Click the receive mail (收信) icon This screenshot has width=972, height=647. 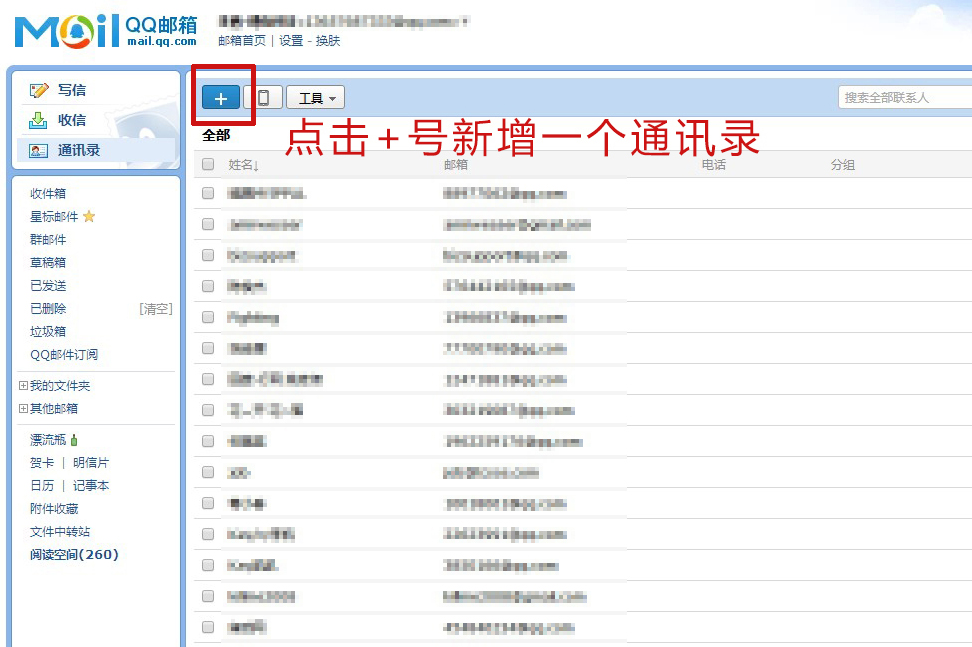coord(39,120)
